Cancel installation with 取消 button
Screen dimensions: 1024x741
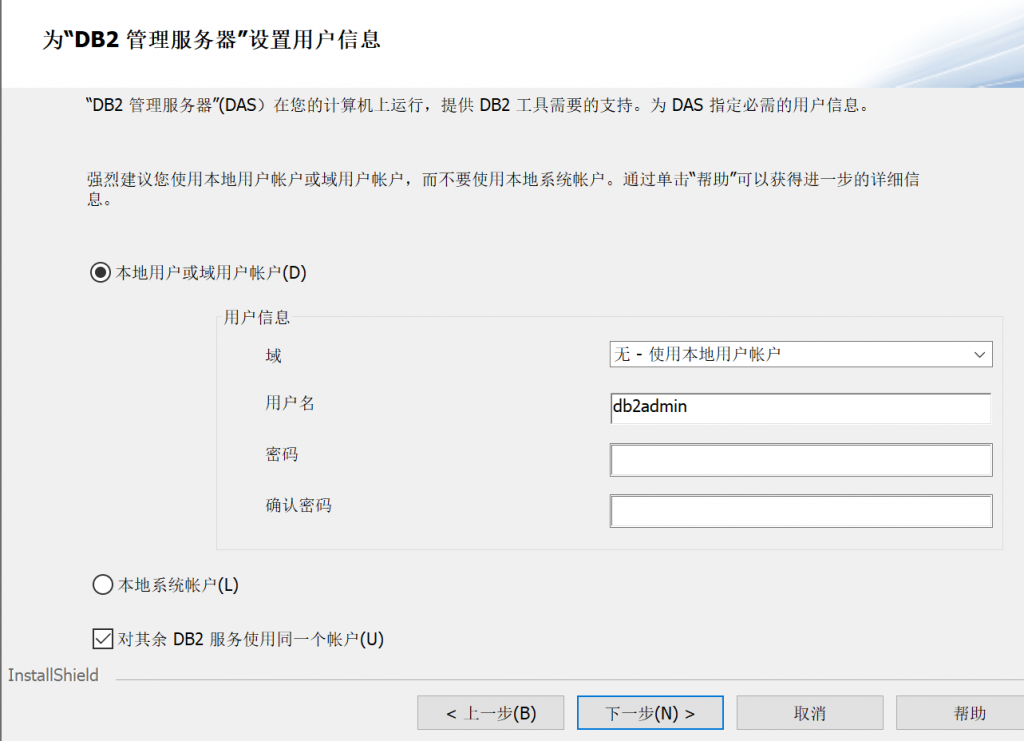pos(810,713)
